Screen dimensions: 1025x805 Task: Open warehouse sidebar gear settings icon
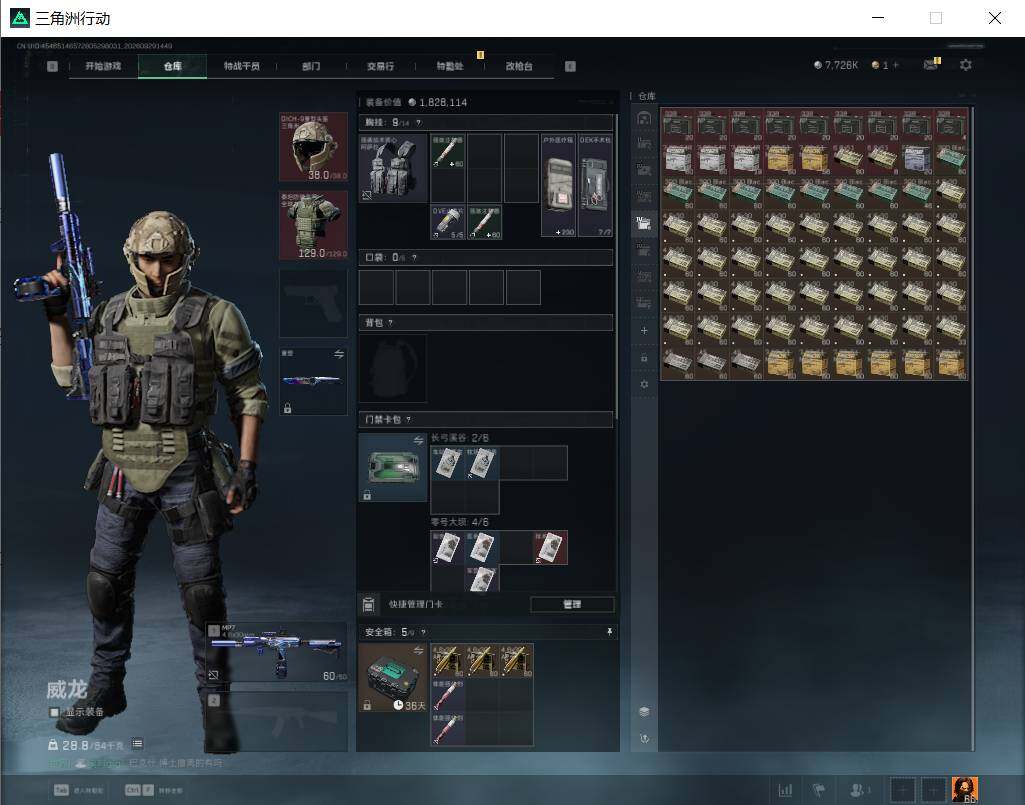(644, 385)
